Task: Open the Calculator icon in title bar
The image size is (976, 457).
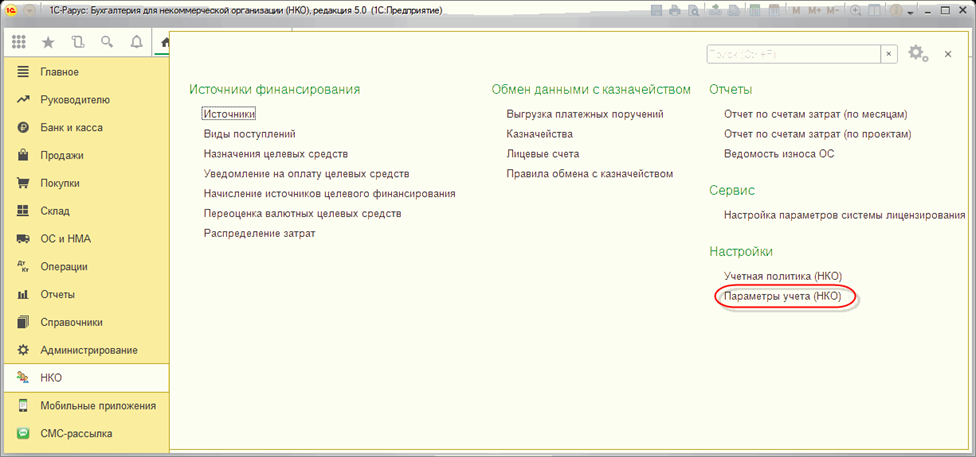Action: 755,11
